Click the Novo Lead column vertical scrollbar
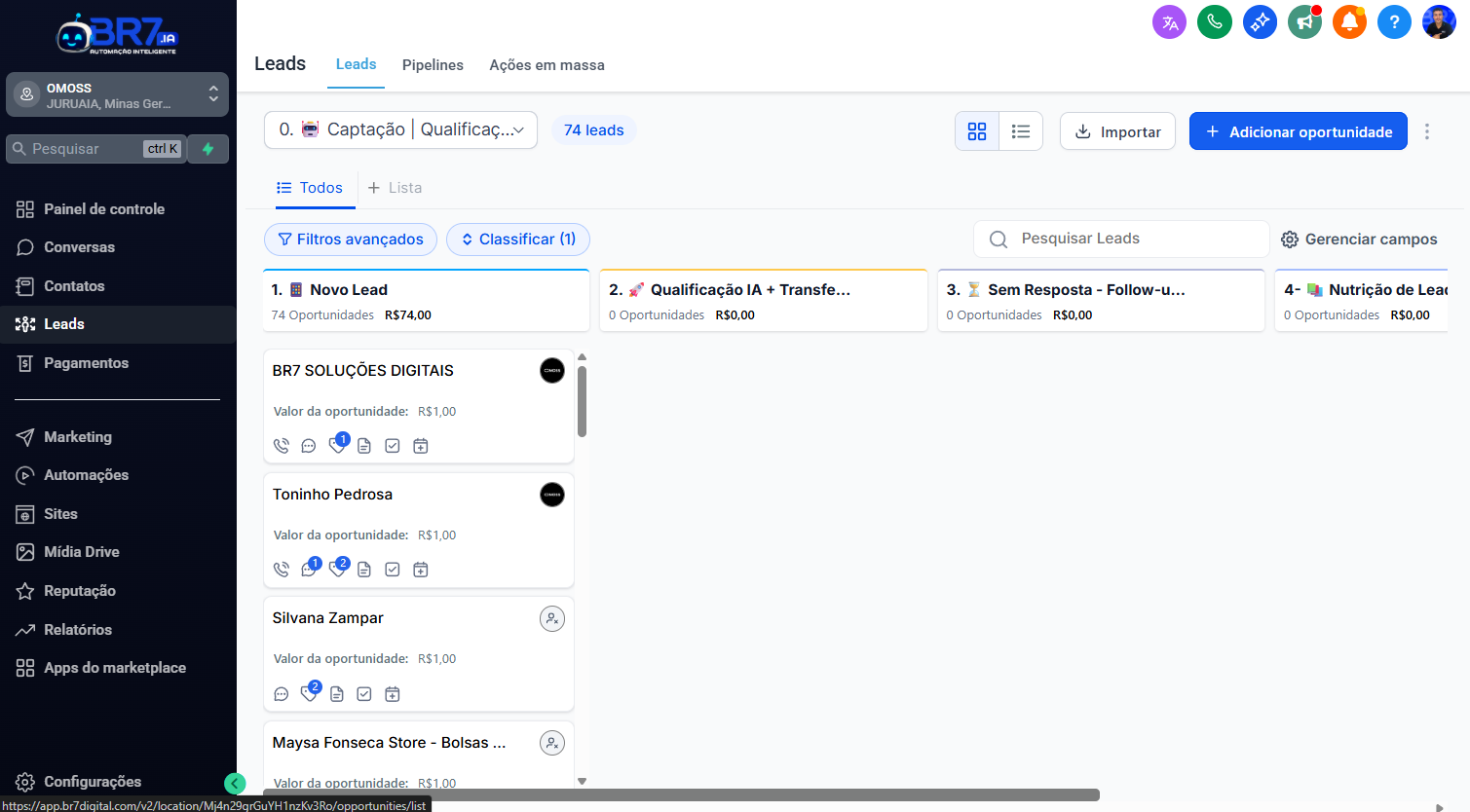Image resolution: width=1470 pixels, height=812 pixels. pyautogui.click(x=582, y=401)
